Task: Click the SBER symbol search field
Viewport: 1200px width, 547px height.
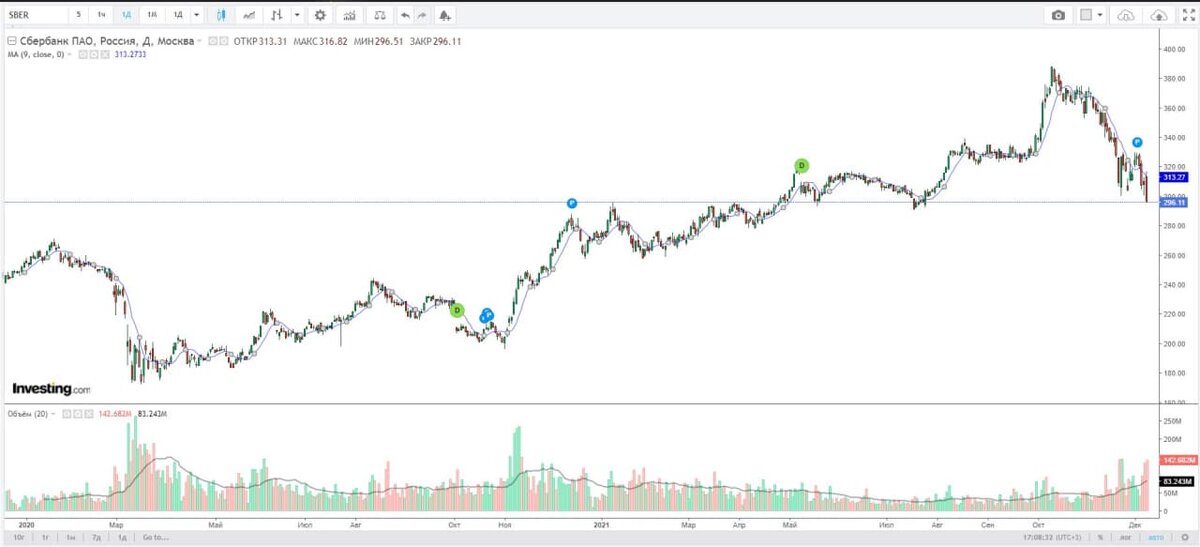Action: tap(35, 15)
